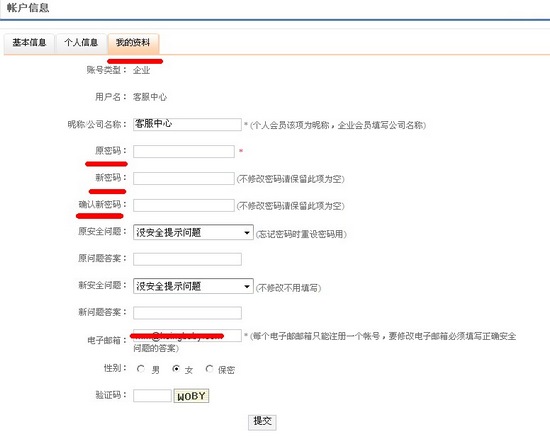The height and width of the screenshot is (437, 550).
Task: Select the 保密 gender radio option
Action: pos(209,369)
